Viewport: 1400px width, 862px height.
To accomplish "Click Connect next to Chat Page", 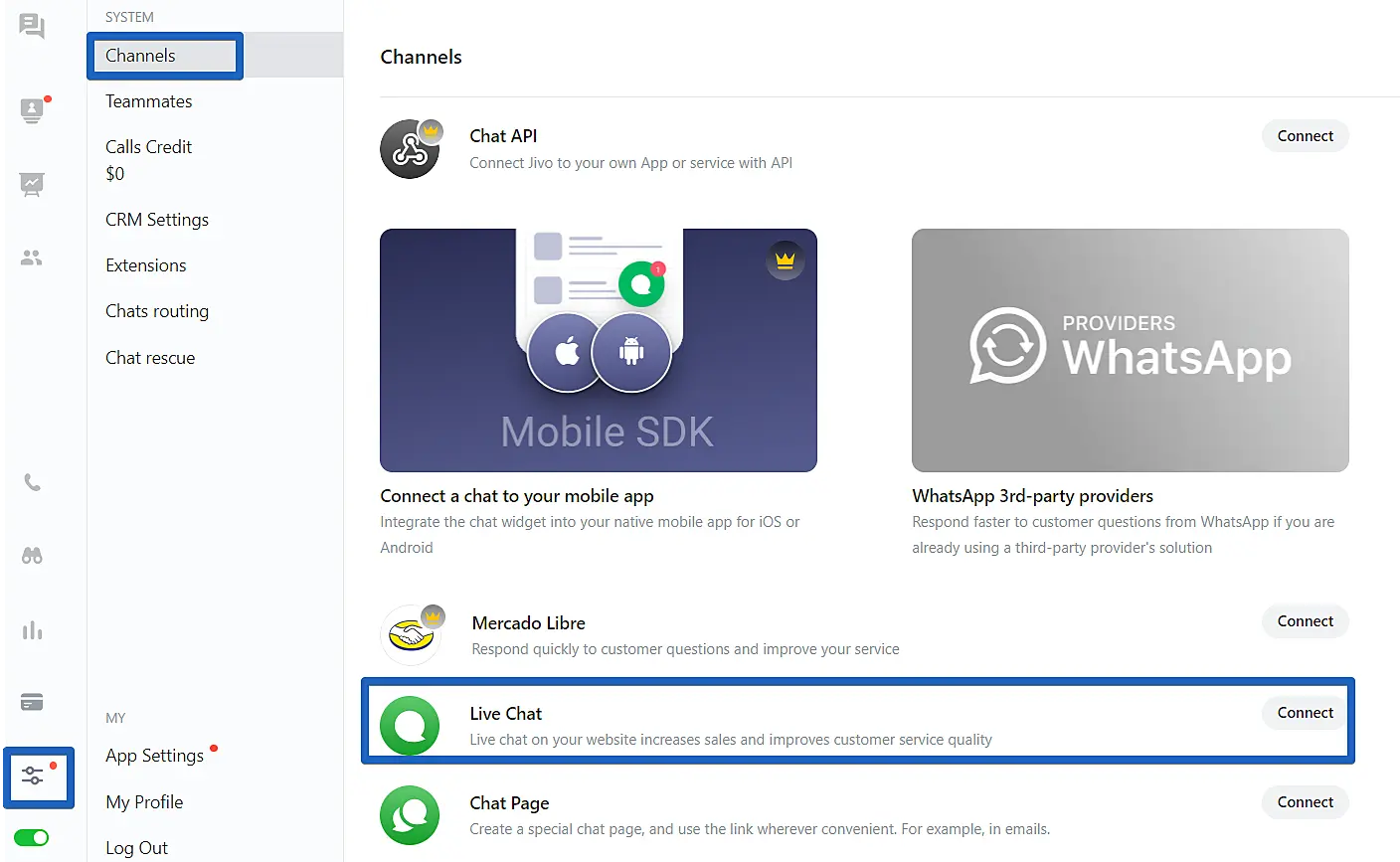I will click(x=1305, y=802).
